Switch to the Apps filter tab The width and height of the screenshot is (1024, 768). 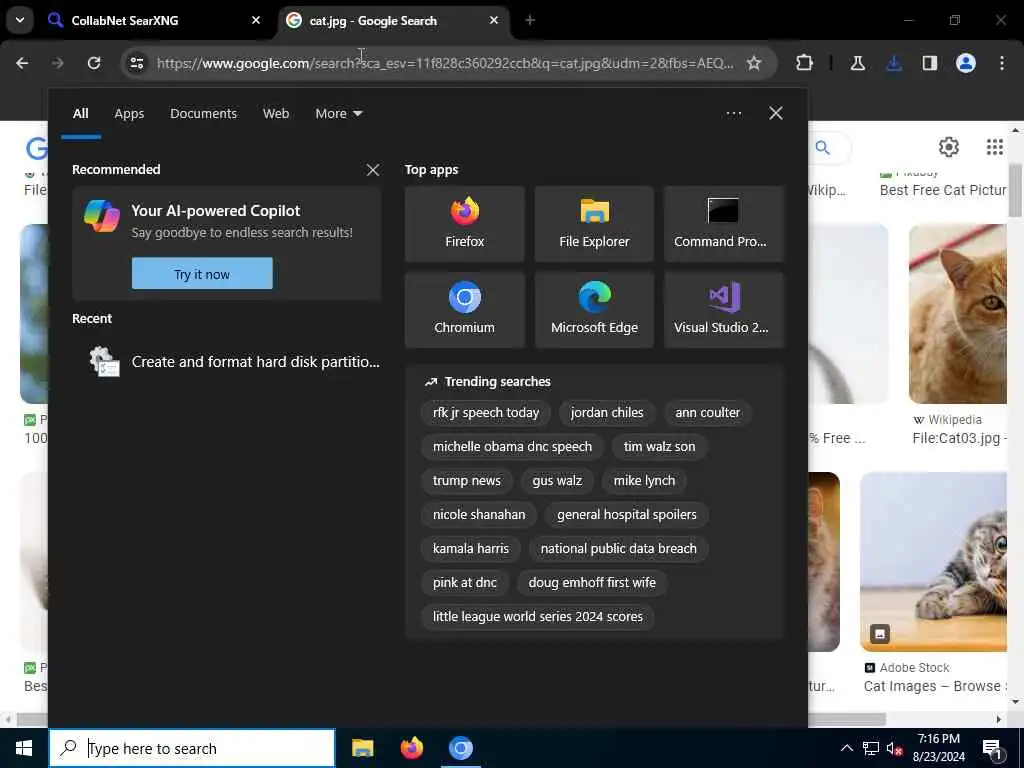[129, 114]
